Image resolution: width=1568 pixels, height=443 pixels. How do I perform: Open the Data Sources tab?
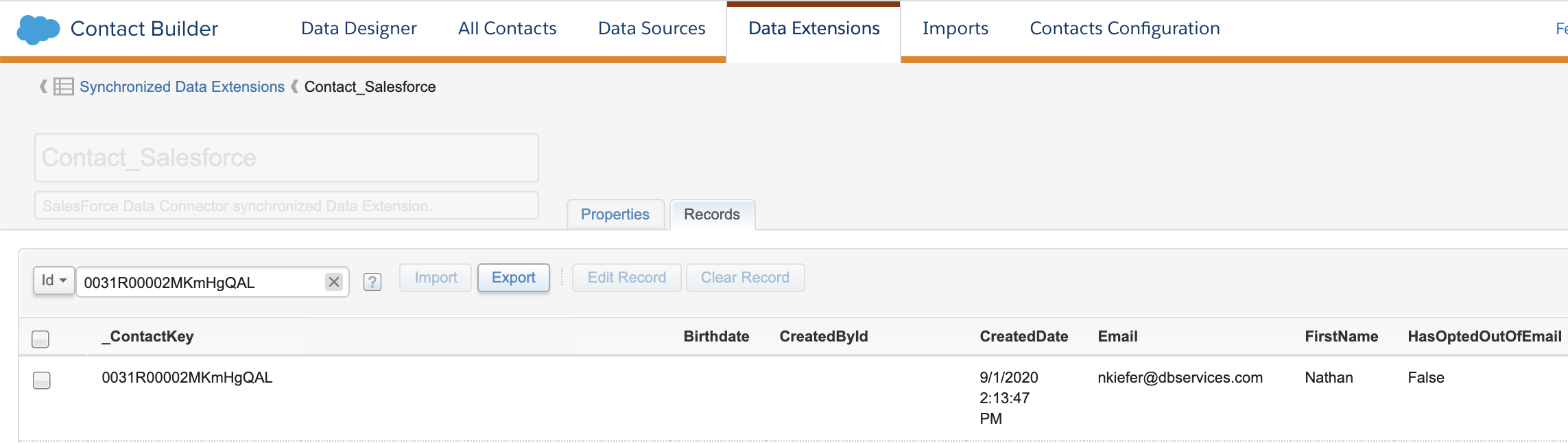coord(652,29)
